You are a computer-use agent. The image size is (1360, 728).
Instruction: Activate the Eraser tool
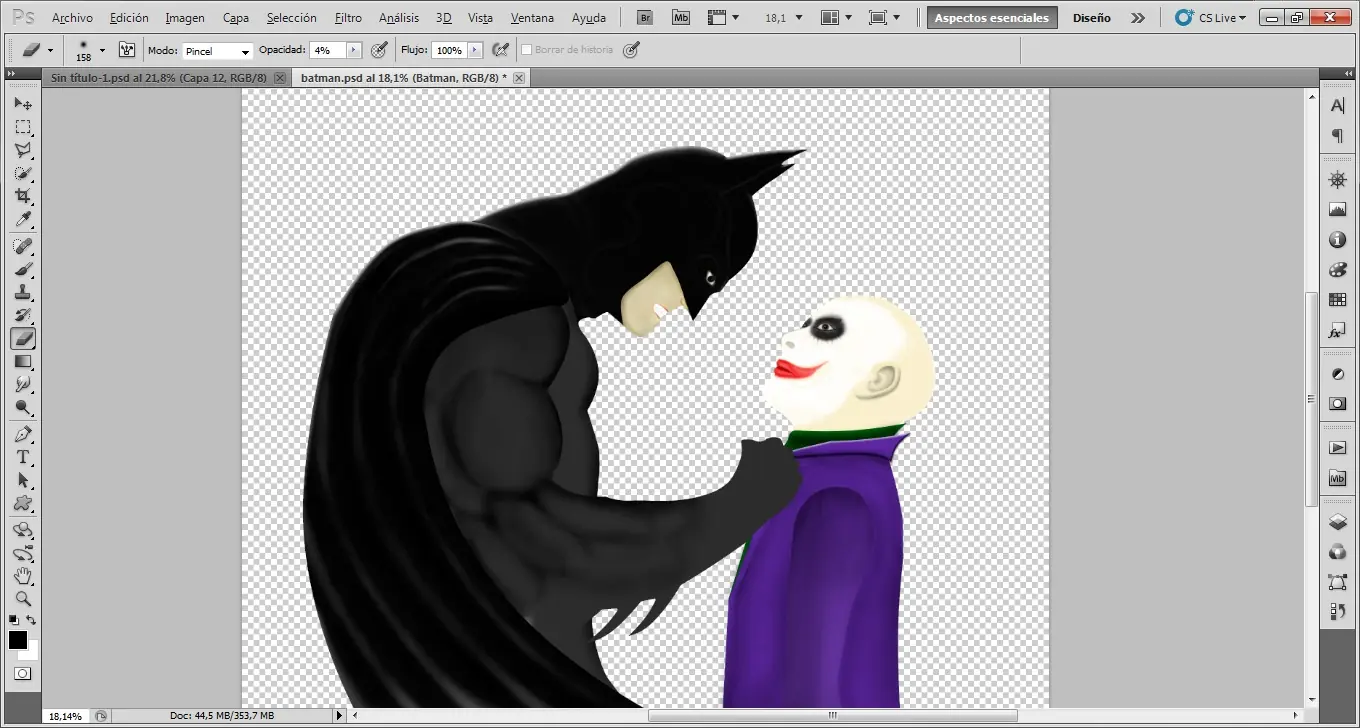[x=24, y=338]
